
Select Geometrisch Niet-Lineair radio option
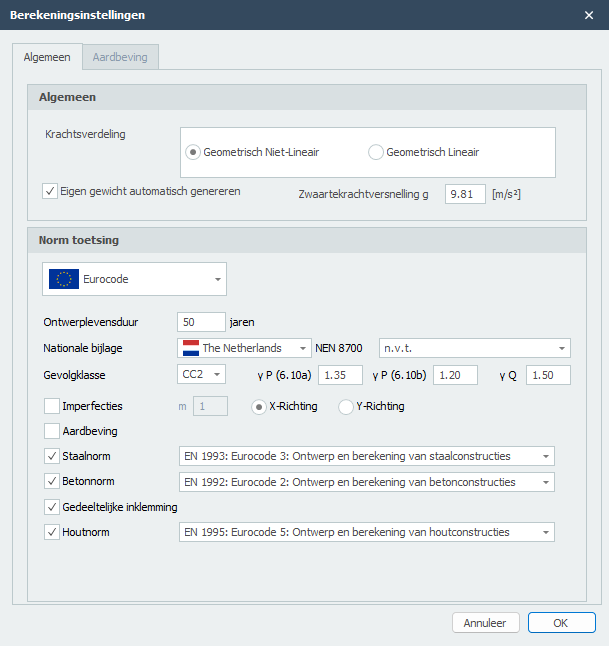point(194,152)
